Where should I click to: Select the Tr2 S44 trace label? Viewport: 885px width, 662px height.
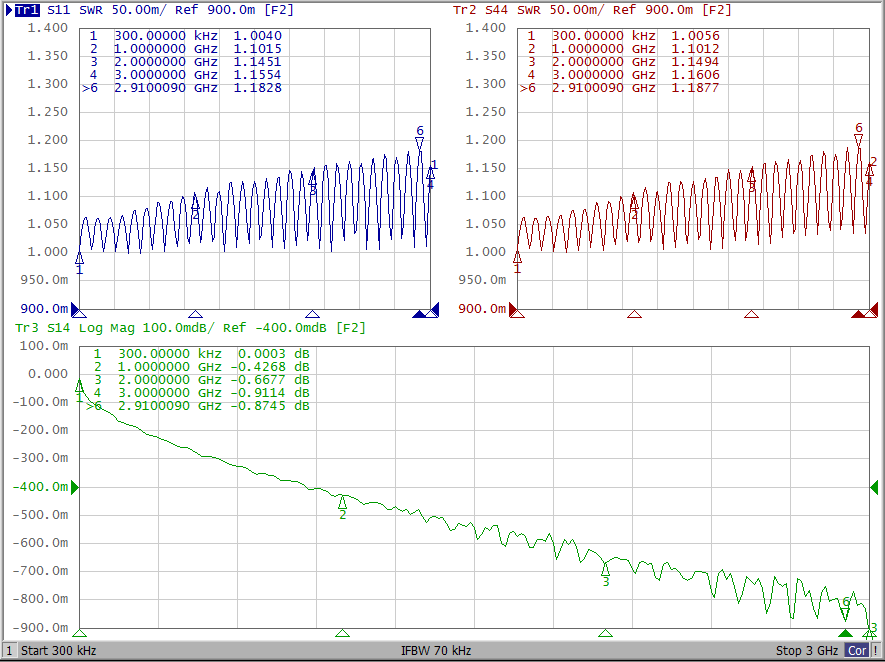pyautogui.click(x=476, y=10)
